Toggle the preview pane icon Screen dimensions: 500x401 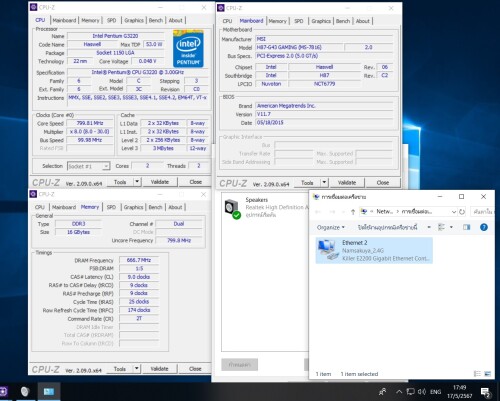pos(466,227)
